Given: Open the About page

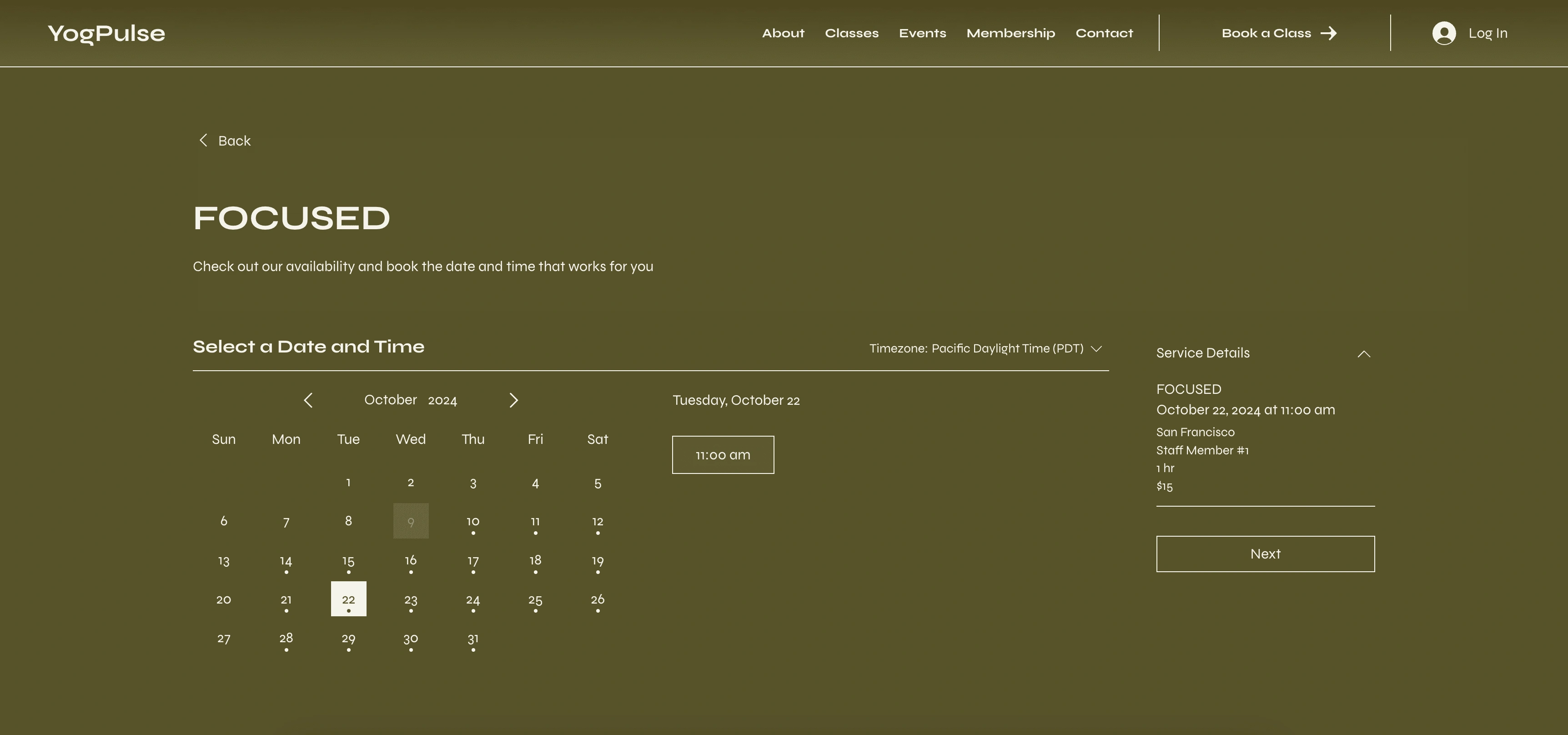Looking at the screenshot, I should point(783,33).
